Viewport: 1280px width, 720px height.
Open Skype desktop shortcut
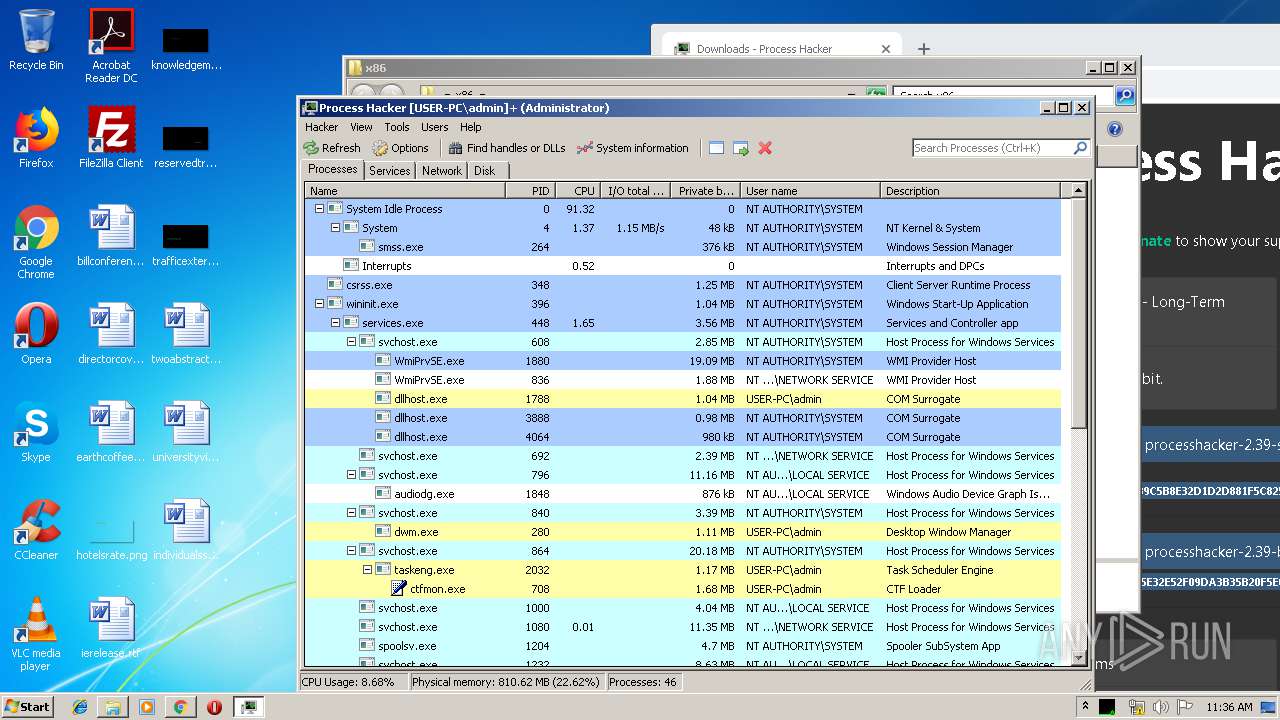(x=36, y=432)
